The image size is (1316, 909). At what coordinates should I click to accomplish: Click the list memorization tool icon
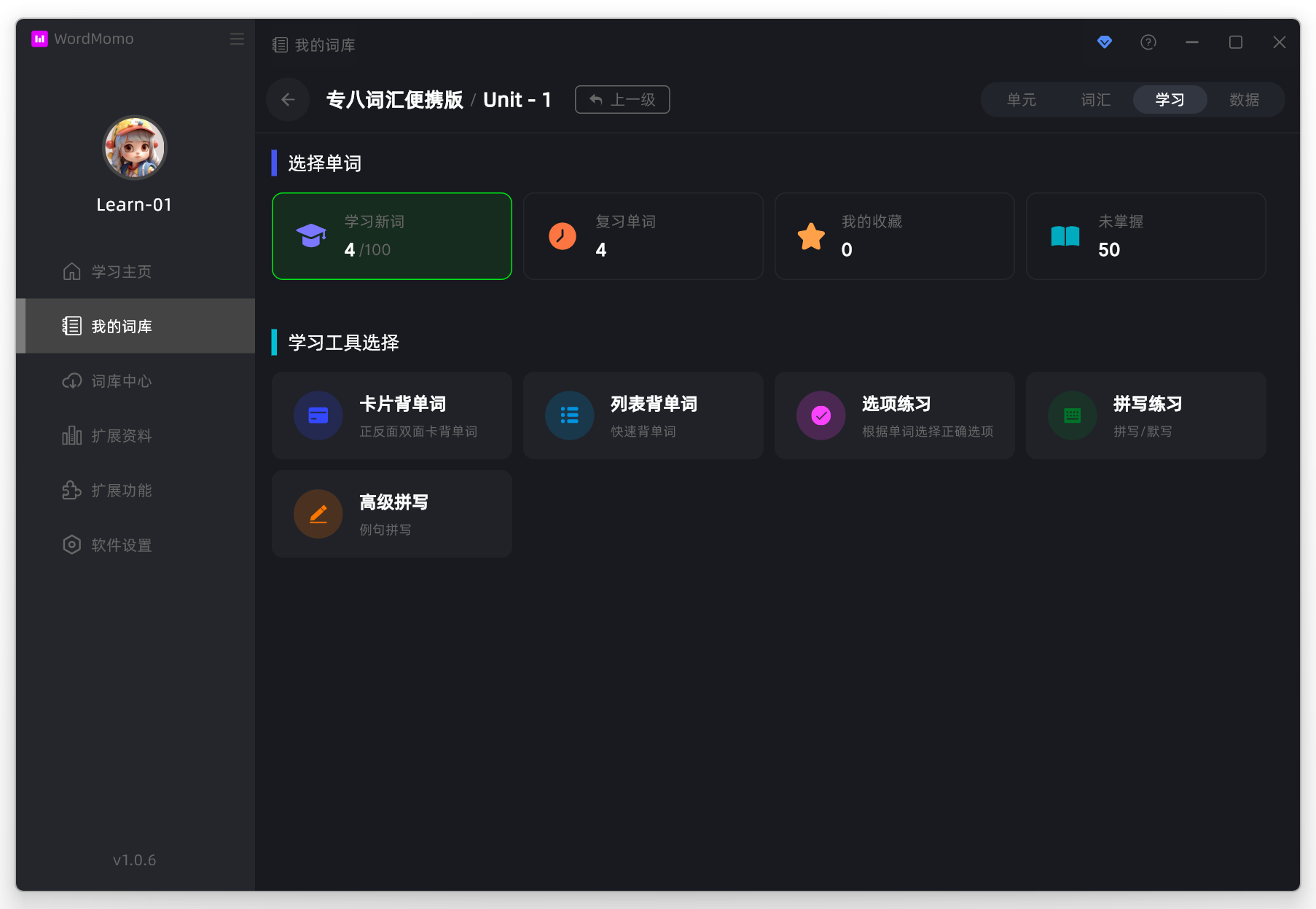point(569,416)
